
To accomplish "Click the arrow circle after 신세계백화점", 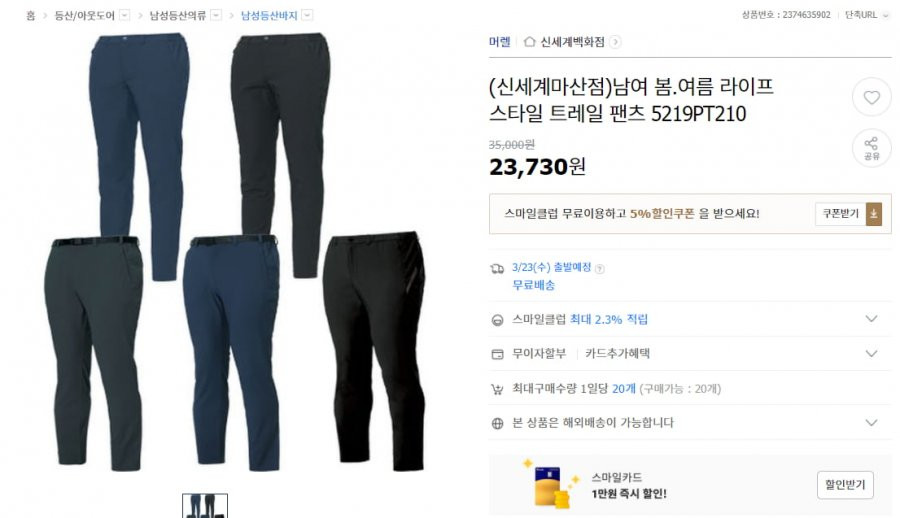I will tap(615, 42).
